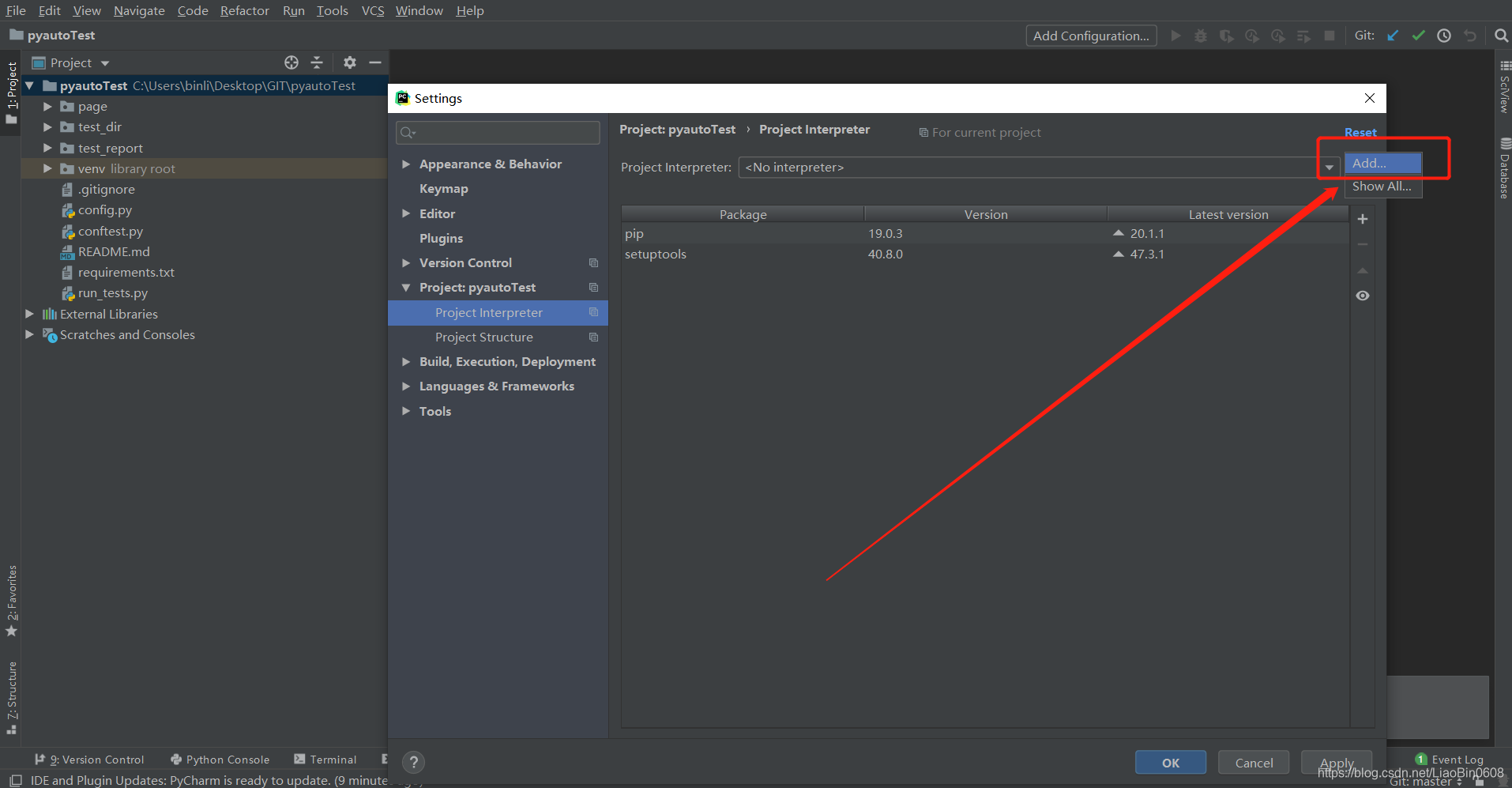
Task: Open the 1: Project tool window tab
Action: 11,92
